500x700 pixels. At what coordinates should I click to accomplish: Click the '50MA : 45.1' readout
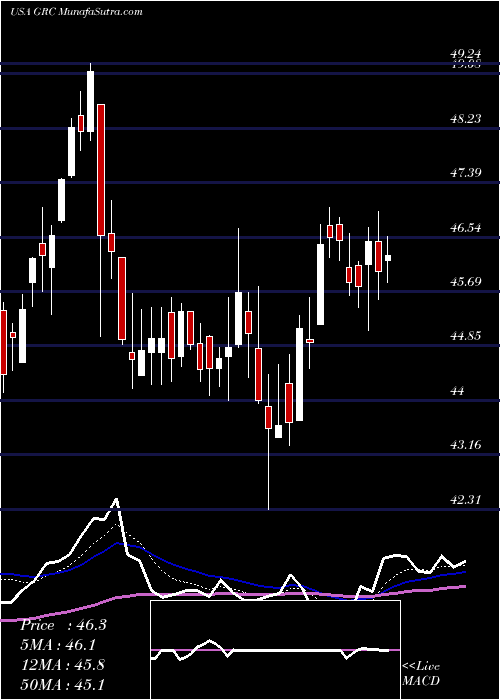pyautogui.click(x=63, y=684)
